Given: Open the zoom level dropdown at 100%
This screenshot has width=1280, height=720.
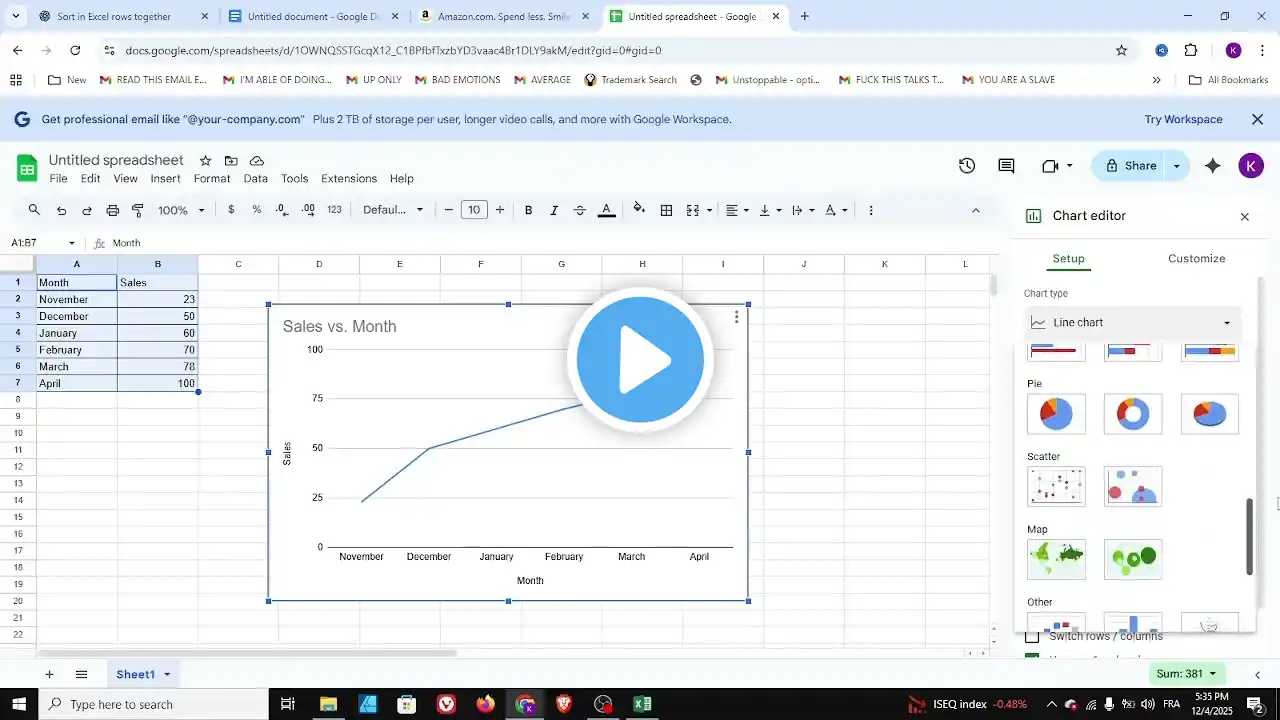Looking at the screenshot, I should click(181, 210).
